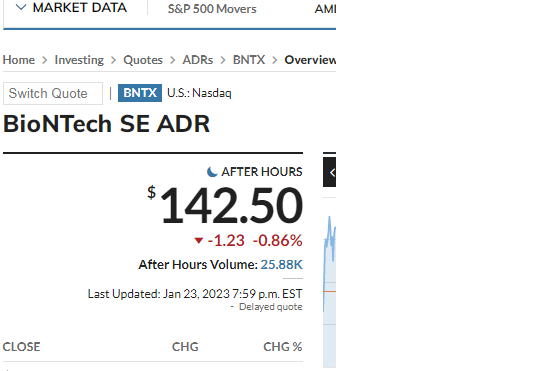Click the red down-triangle change icon

pos(198,240)
